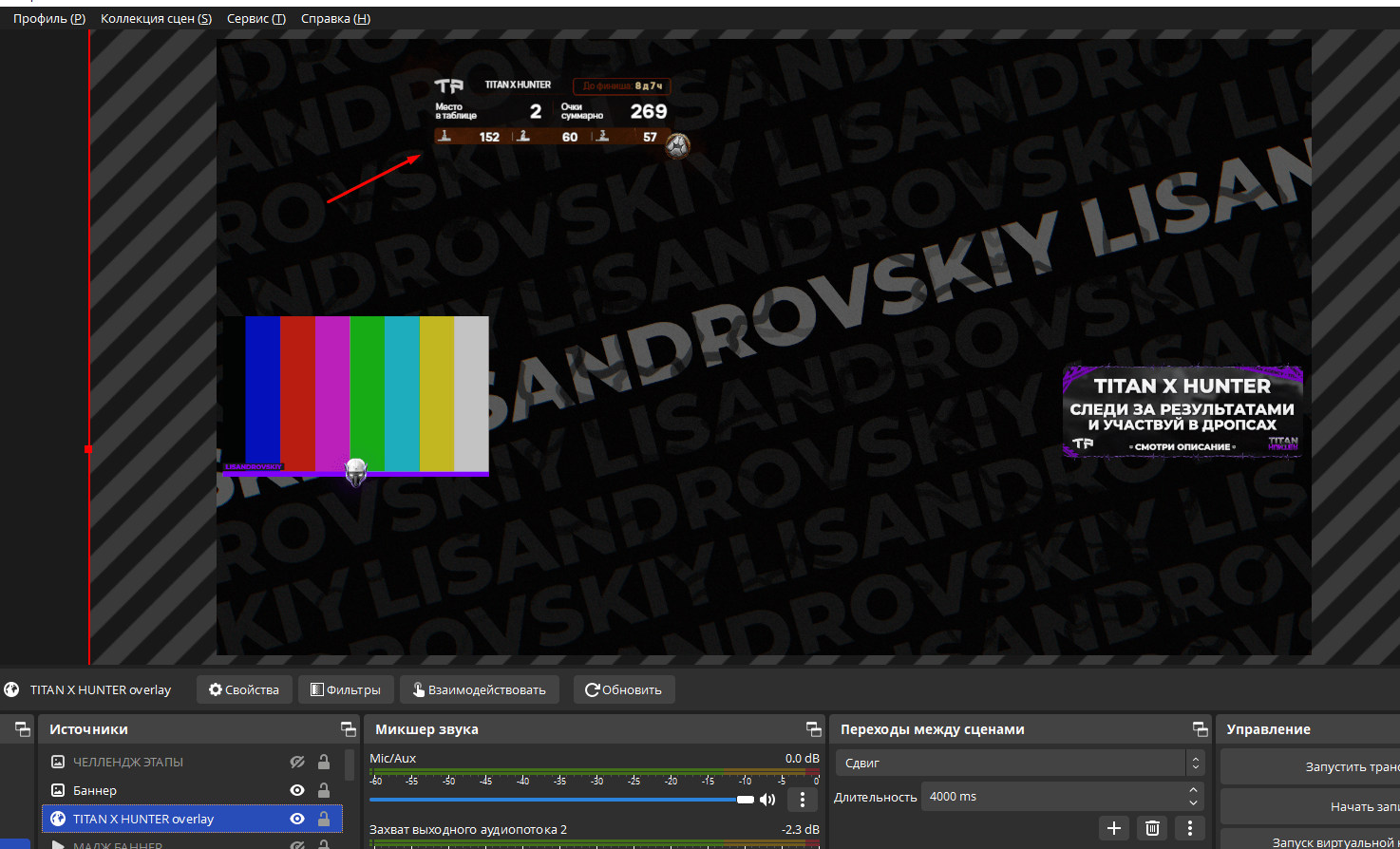
Task: Open transition properties three-dot menu
Action: pyautogui.click(x=1190, y=828)
